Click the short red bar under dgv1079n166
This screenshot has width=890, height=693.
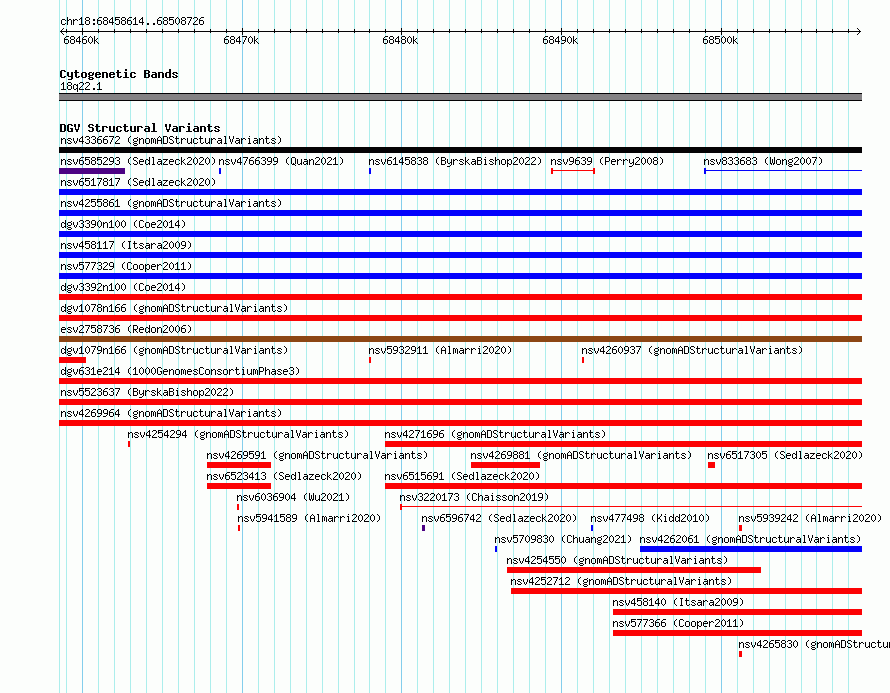pos(73,360)
